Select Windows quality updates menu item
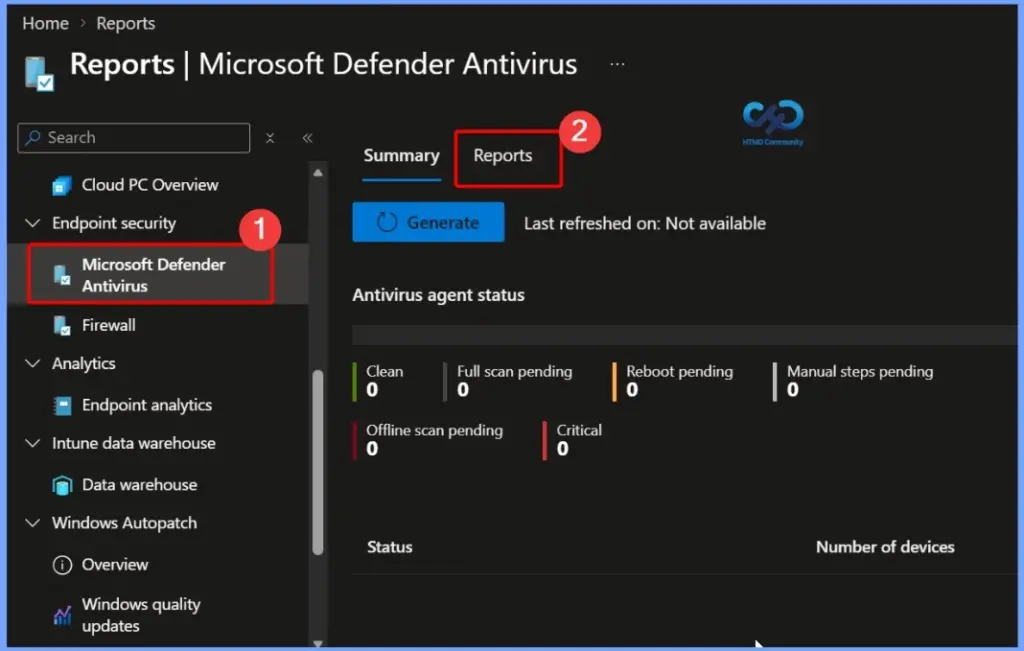1024x651 pixels. pyautogui.click(x=157, y=615)
